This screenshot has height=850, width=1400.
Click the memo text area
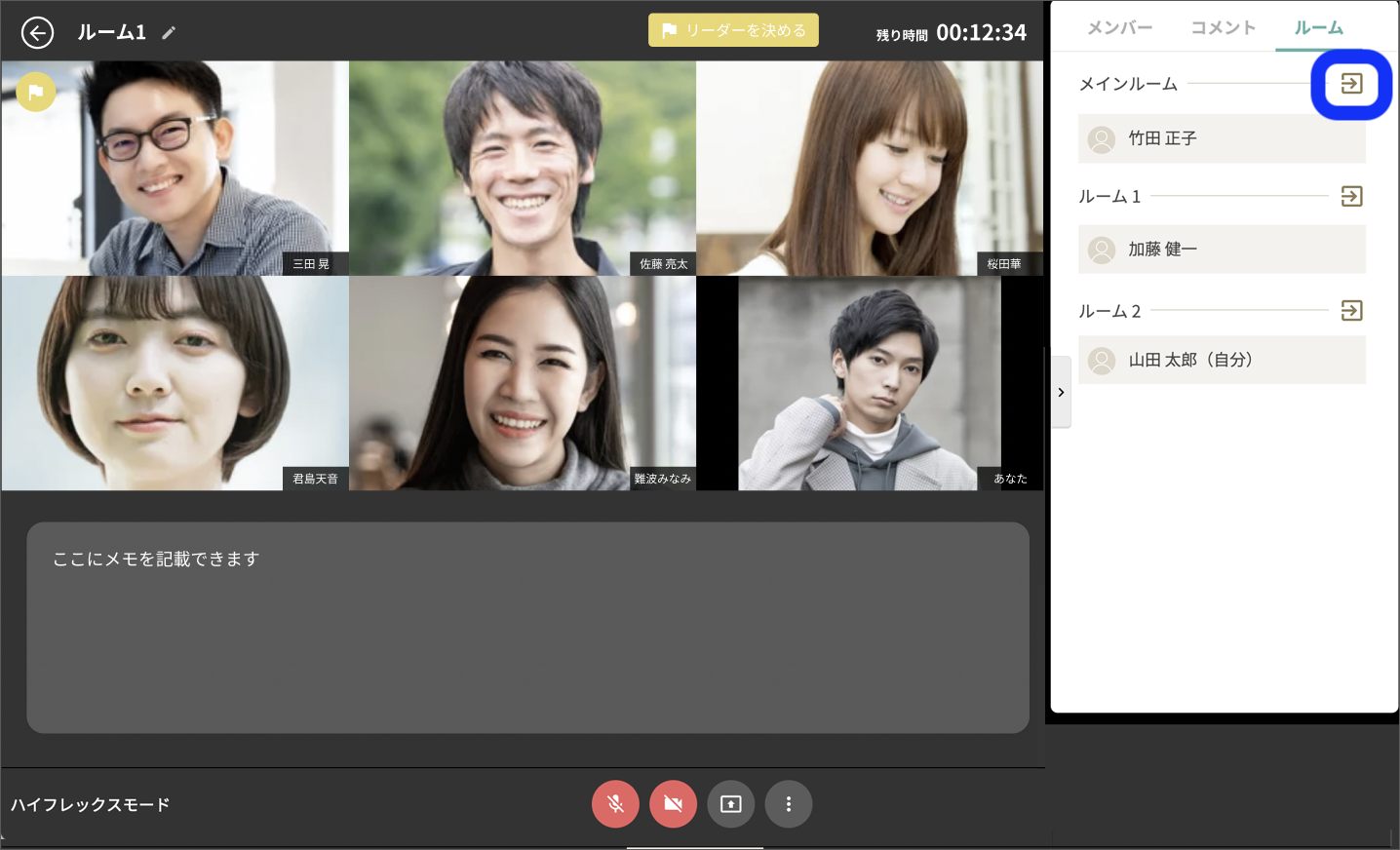[x=527, y=628]
